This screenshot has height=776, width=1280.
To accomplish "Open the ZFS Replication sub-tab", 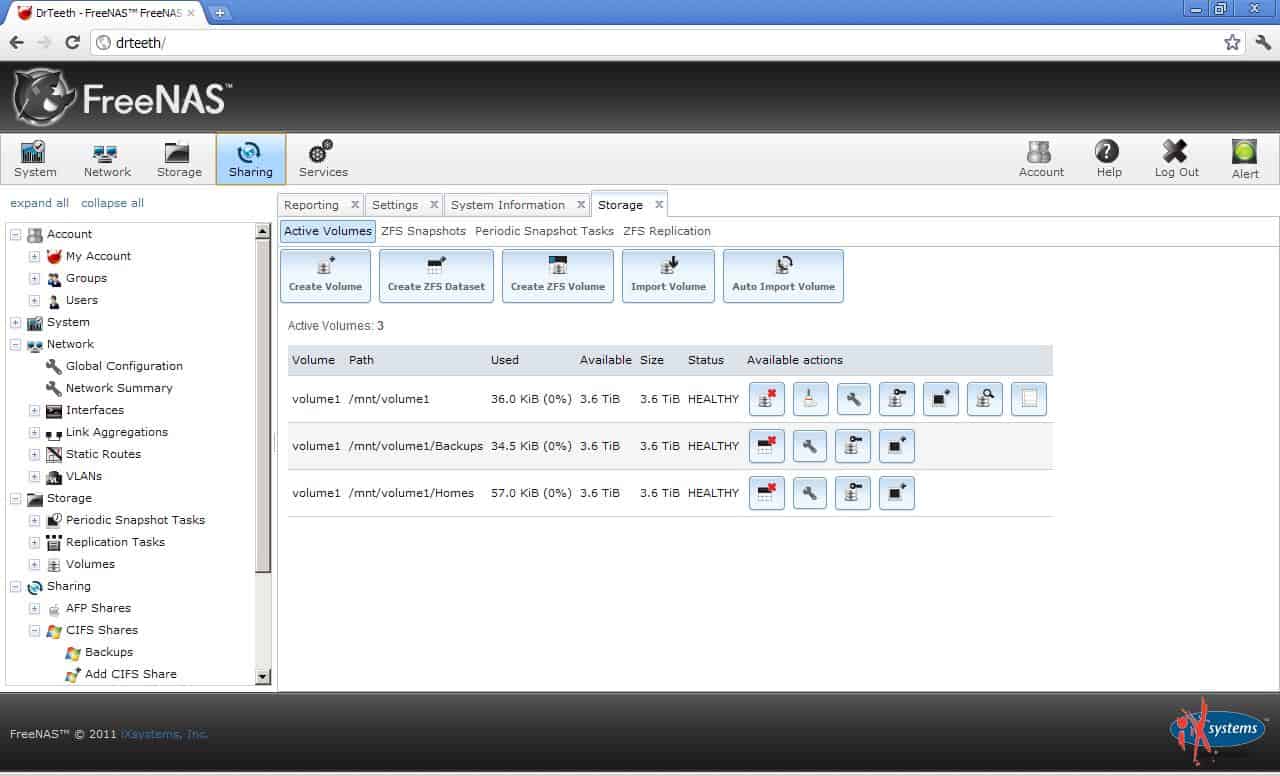I will [x=667, y=231].
